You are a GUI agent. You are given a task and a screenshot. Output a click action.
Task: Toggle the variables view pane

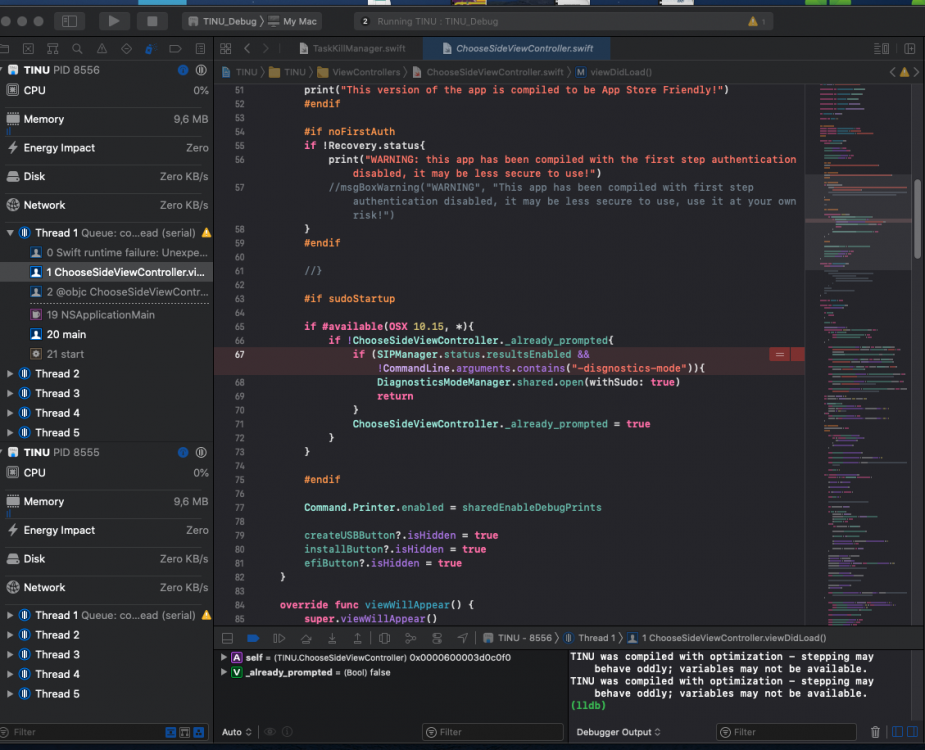pos(897,732)
